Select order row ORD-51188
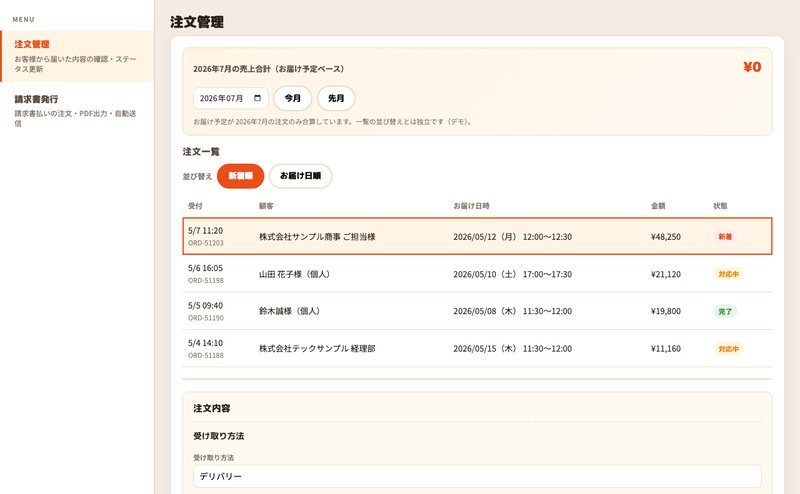Viewport: 800px width, 494px height. point(477,349)
